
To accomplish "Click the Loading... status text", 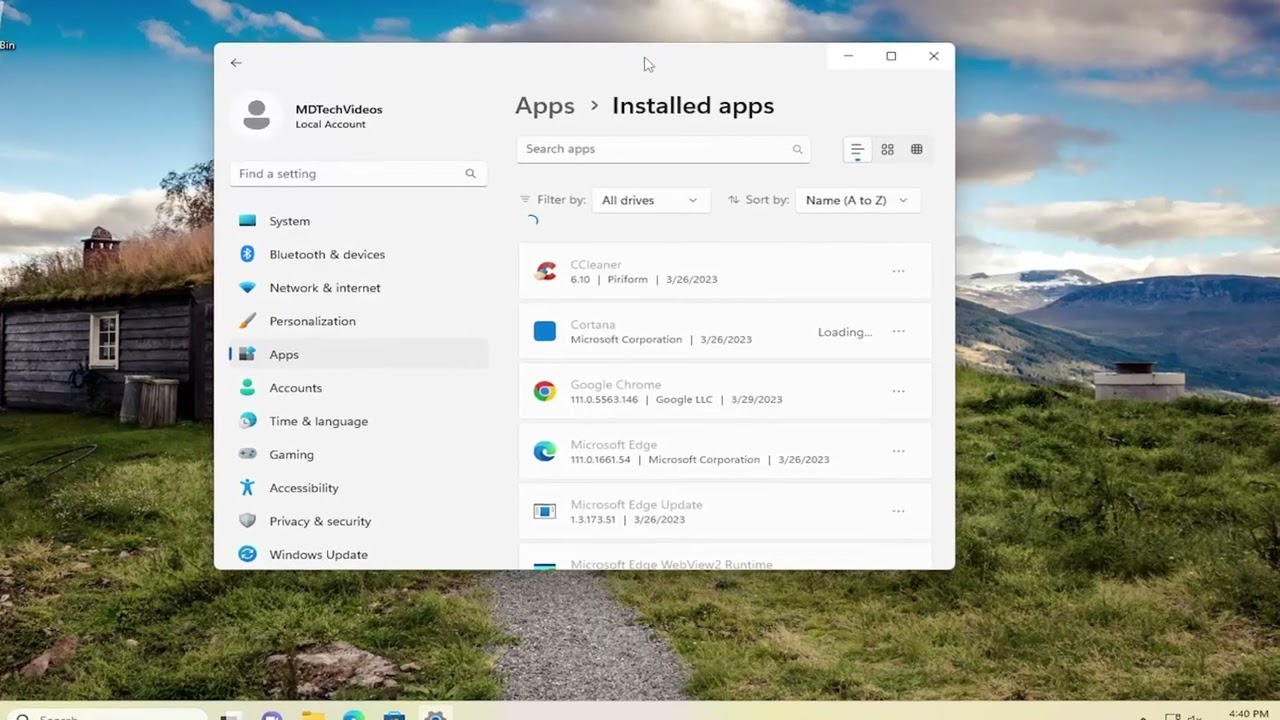I will click(x=845, y=332).
